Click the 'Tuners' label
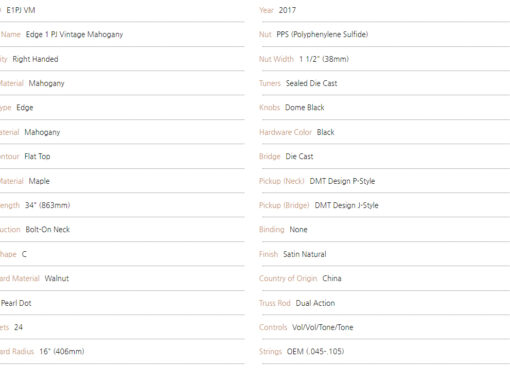This screenshot has width=510, height=382. pos(270,83)
